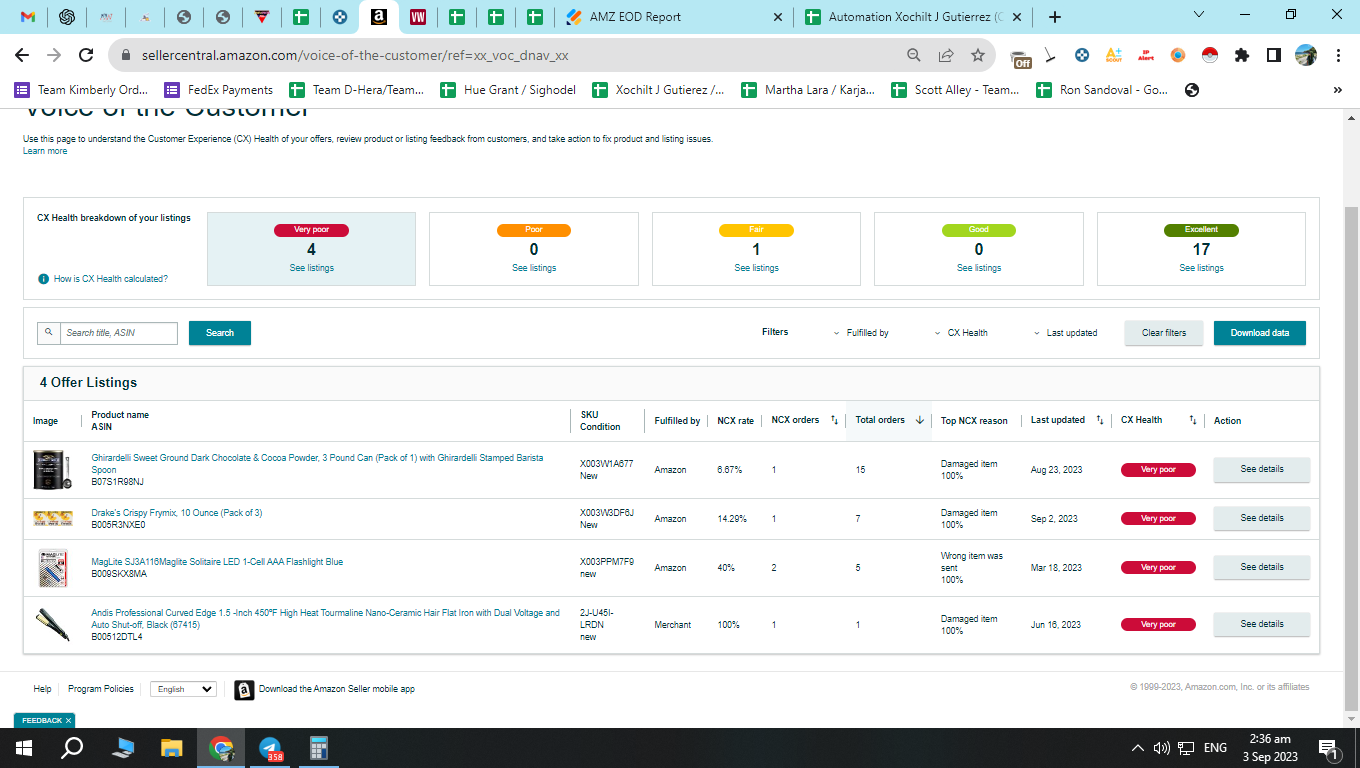
Task: Focus the Search title, ASIN field
Action: (x=118, y=333)
